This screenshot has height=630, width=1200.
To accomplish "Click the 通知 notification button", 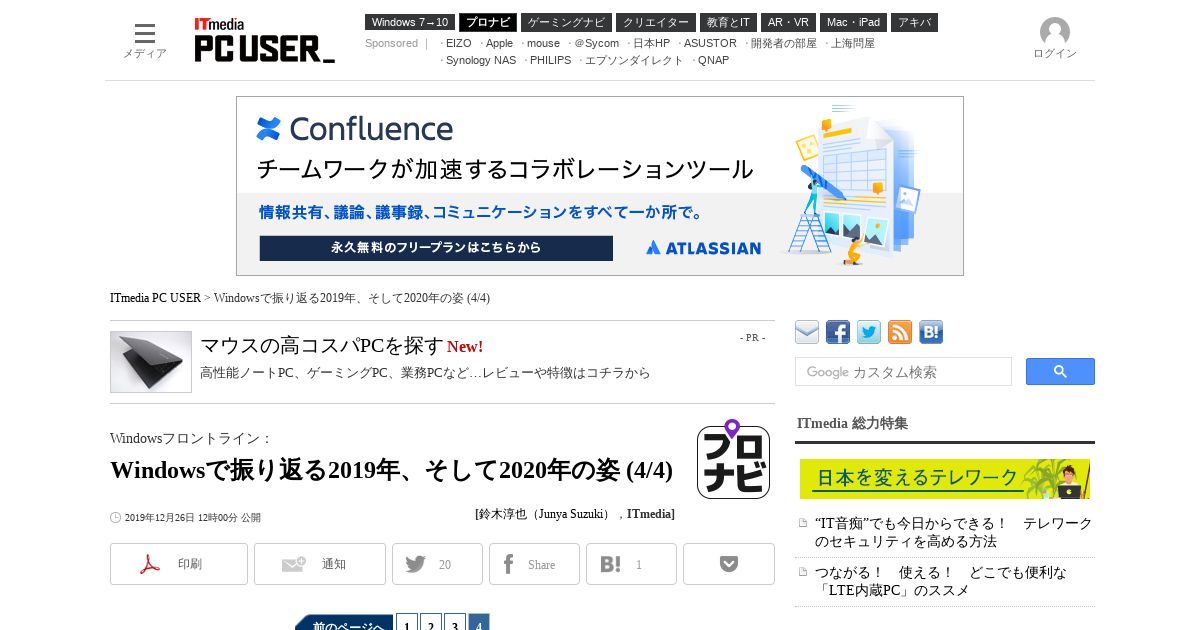I will point(320,564).
